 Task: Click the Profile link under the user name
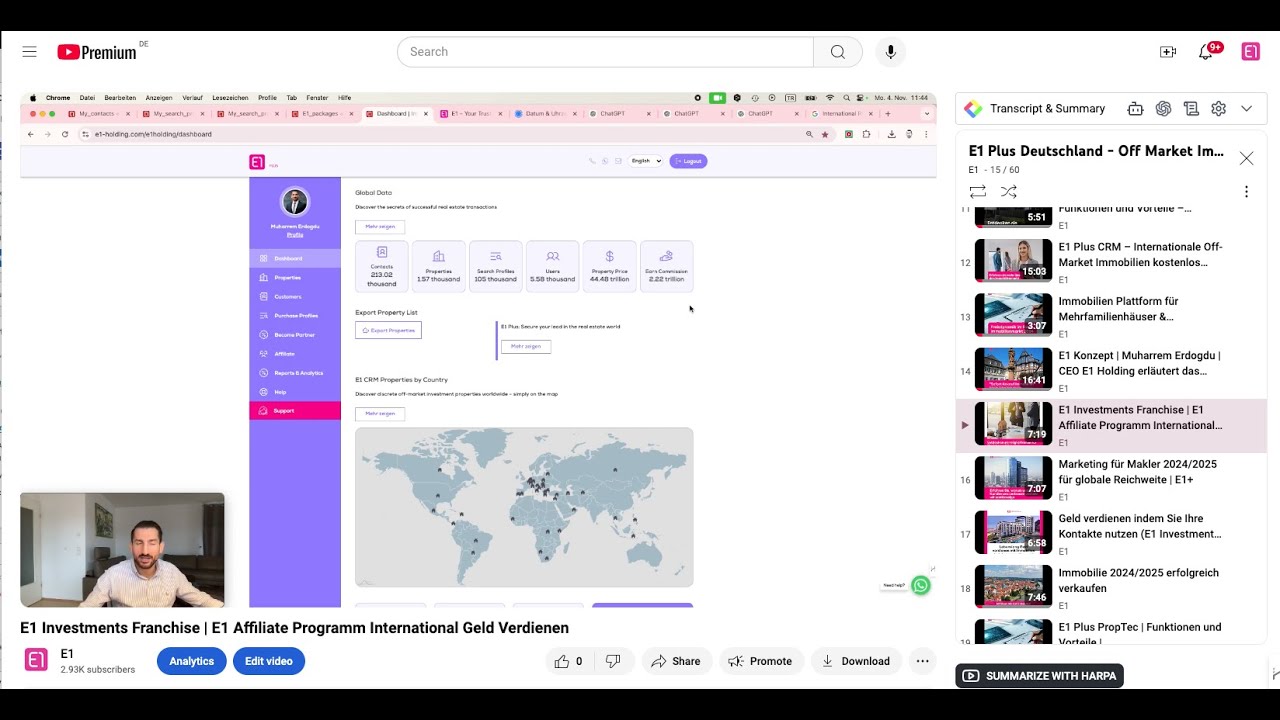[x=295, y=234]
